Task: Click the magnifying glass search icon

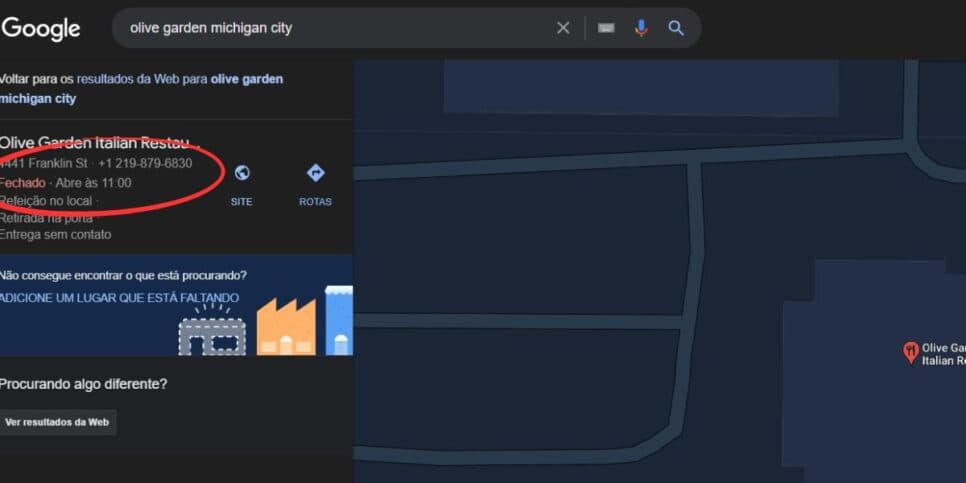Action: pos(676,28)
